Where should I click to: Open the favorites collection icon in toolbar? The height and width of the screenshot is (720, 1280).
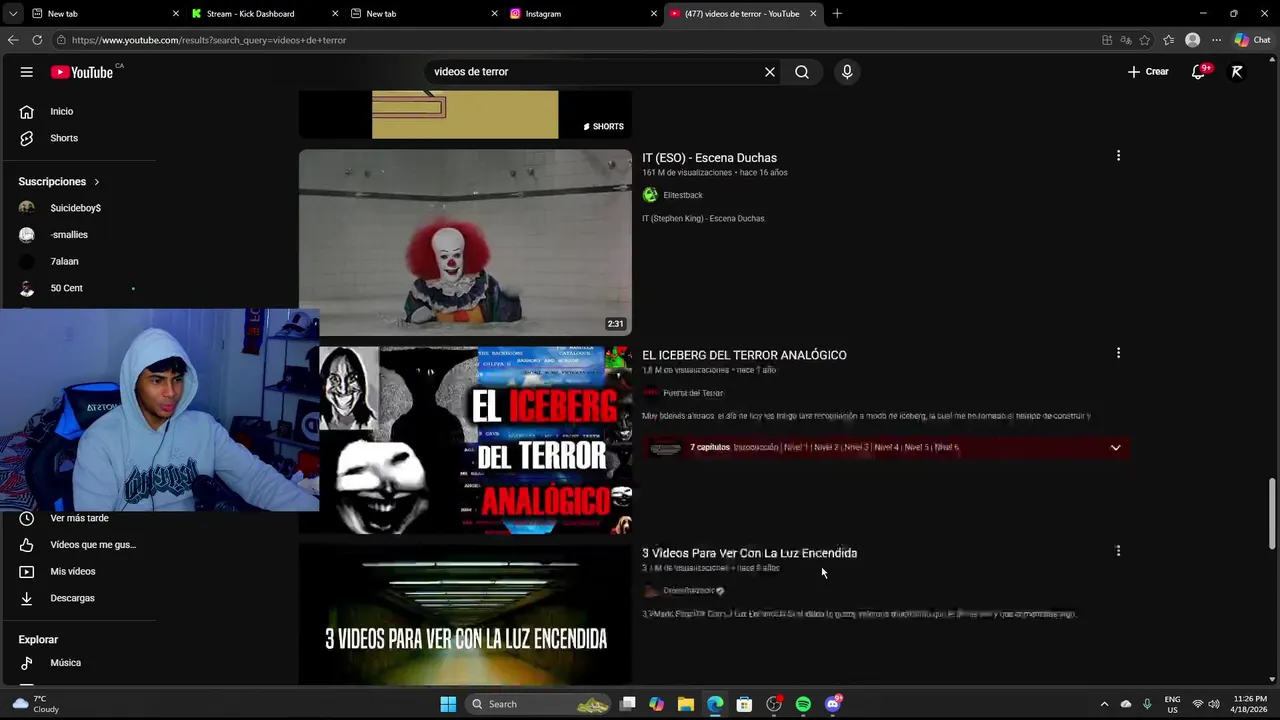click(1168, 40)
